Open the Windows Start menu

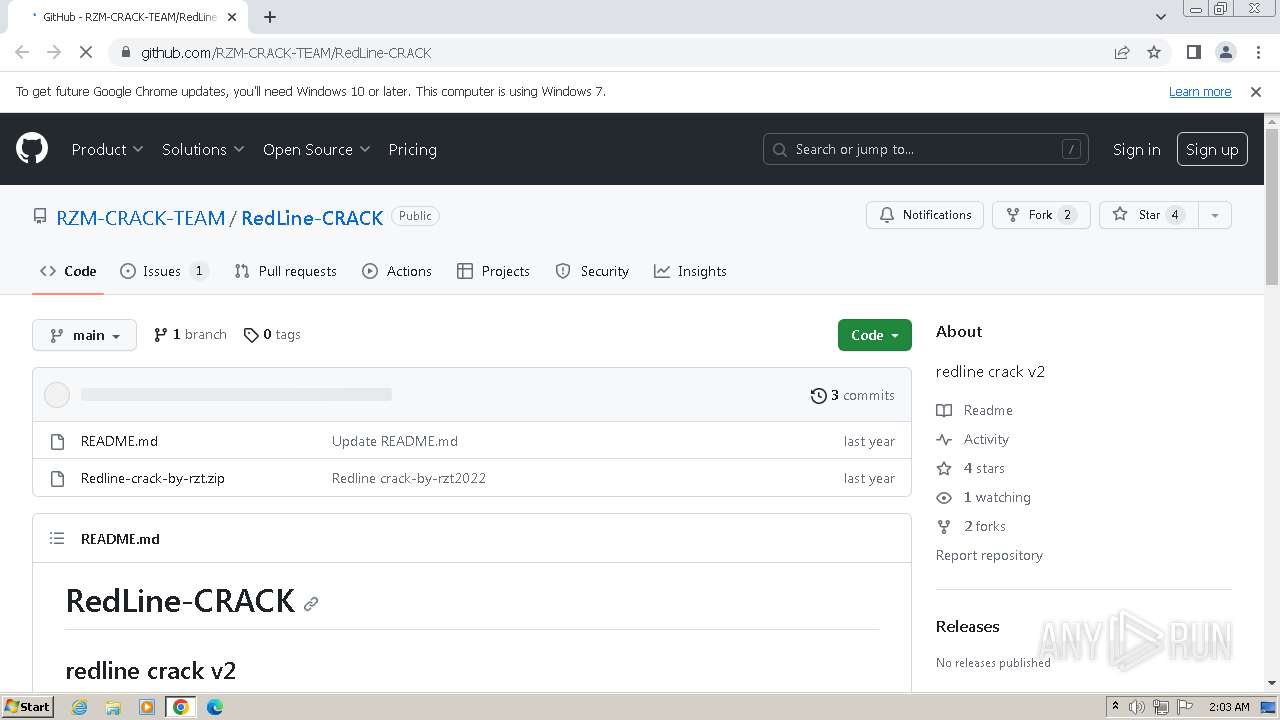click(28, 706)
